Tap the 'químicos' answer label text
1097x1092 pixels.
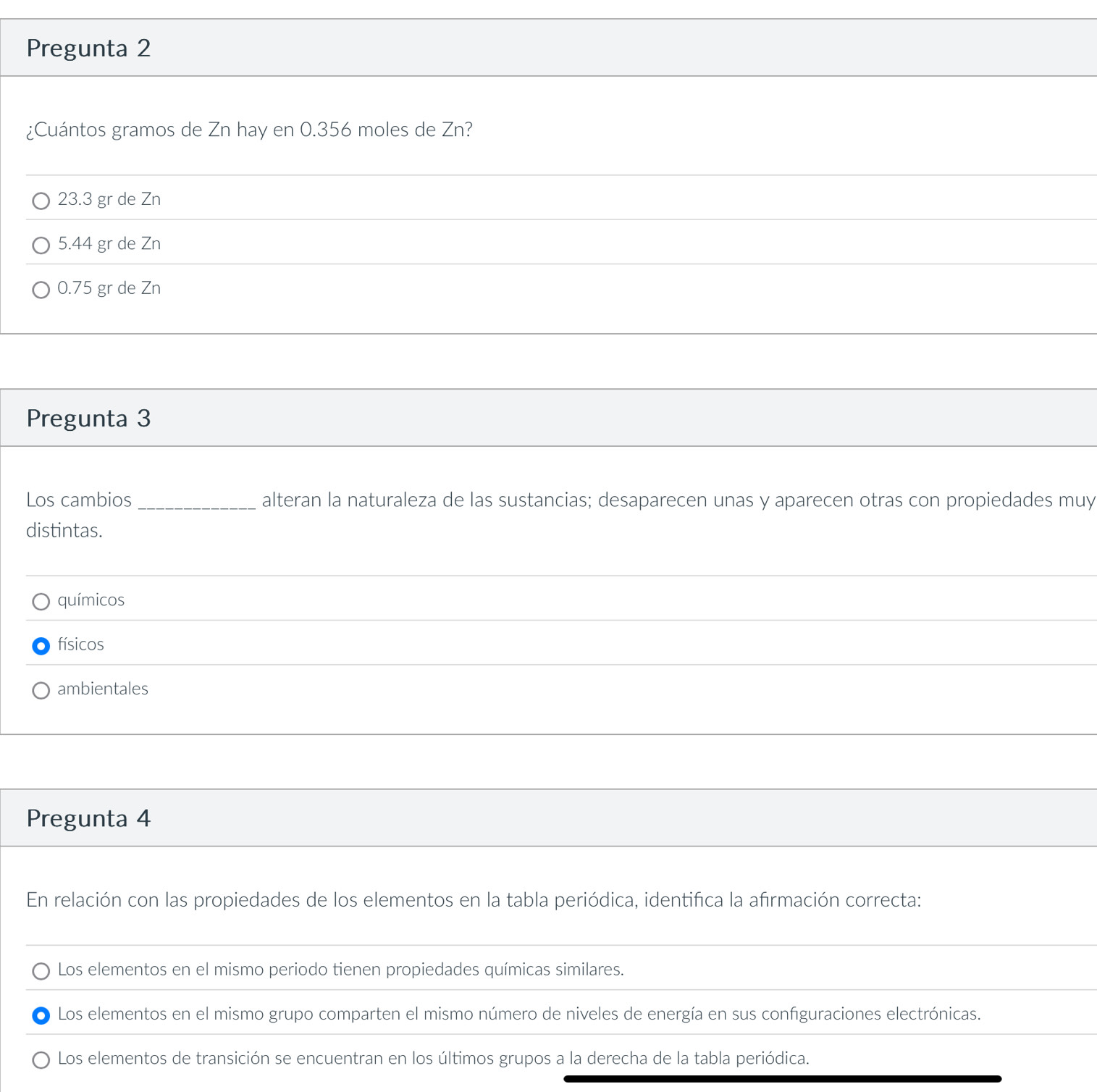point(91,600)
